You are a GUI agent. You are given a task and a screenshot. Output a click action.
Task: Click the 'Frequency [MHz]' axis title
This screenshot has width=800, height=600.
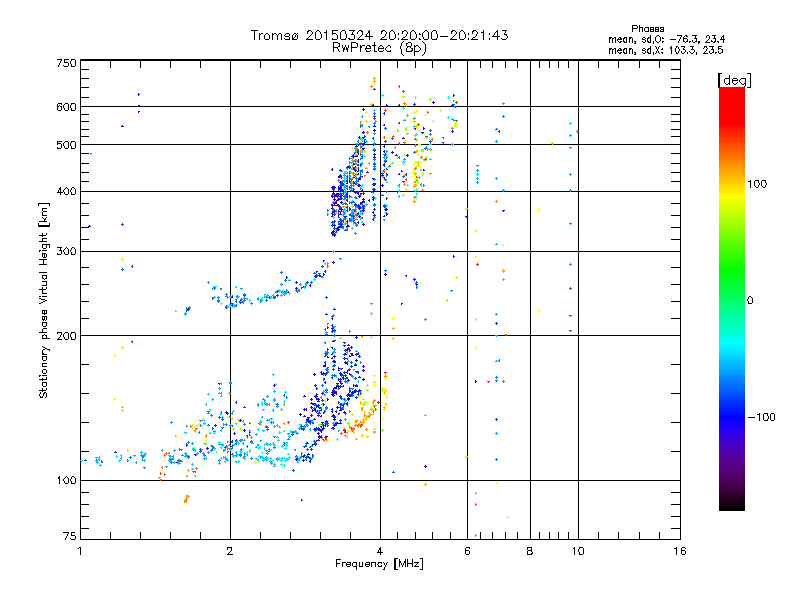pyautogui.click(x=379, y=564)
